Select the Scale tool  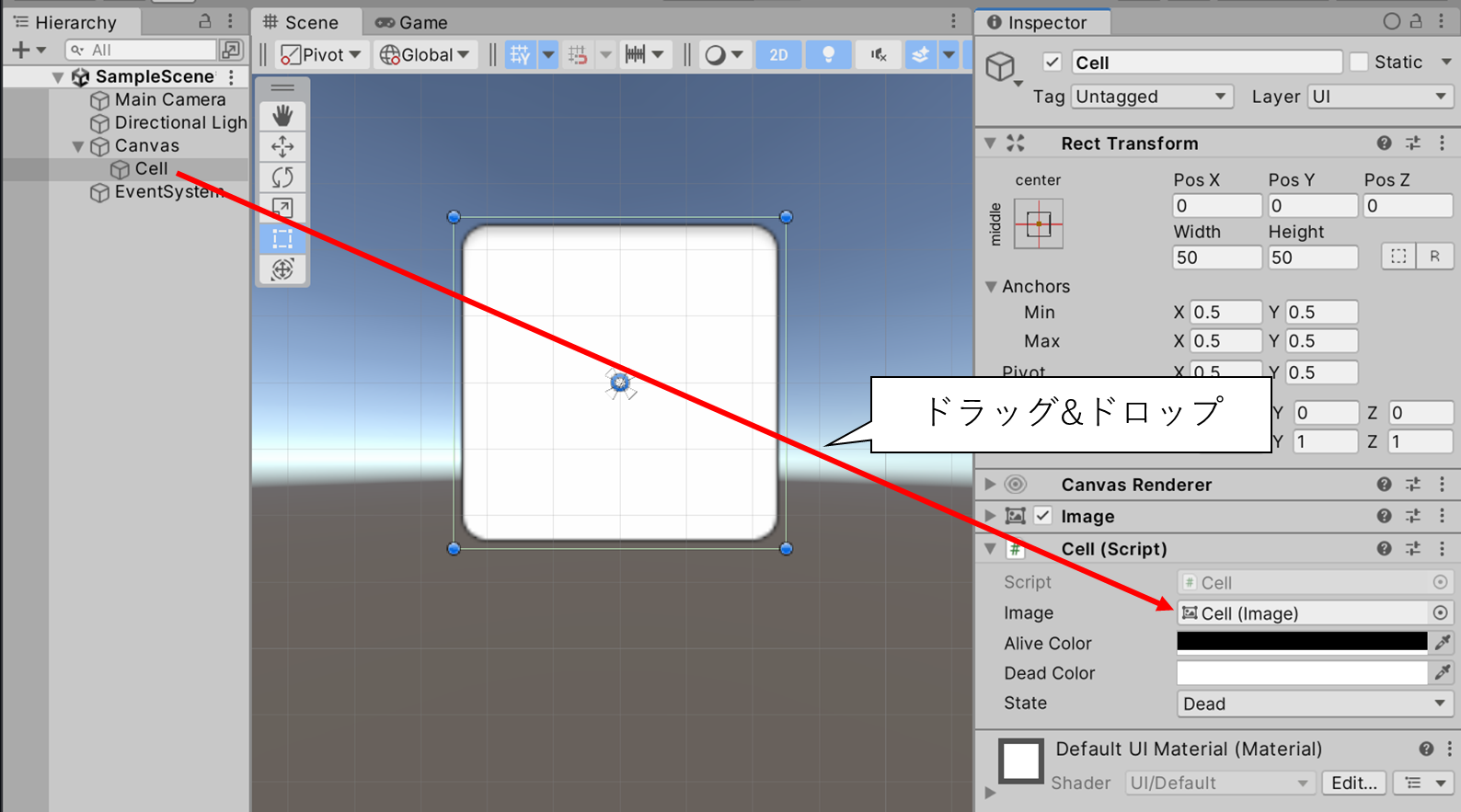(282, 208)
